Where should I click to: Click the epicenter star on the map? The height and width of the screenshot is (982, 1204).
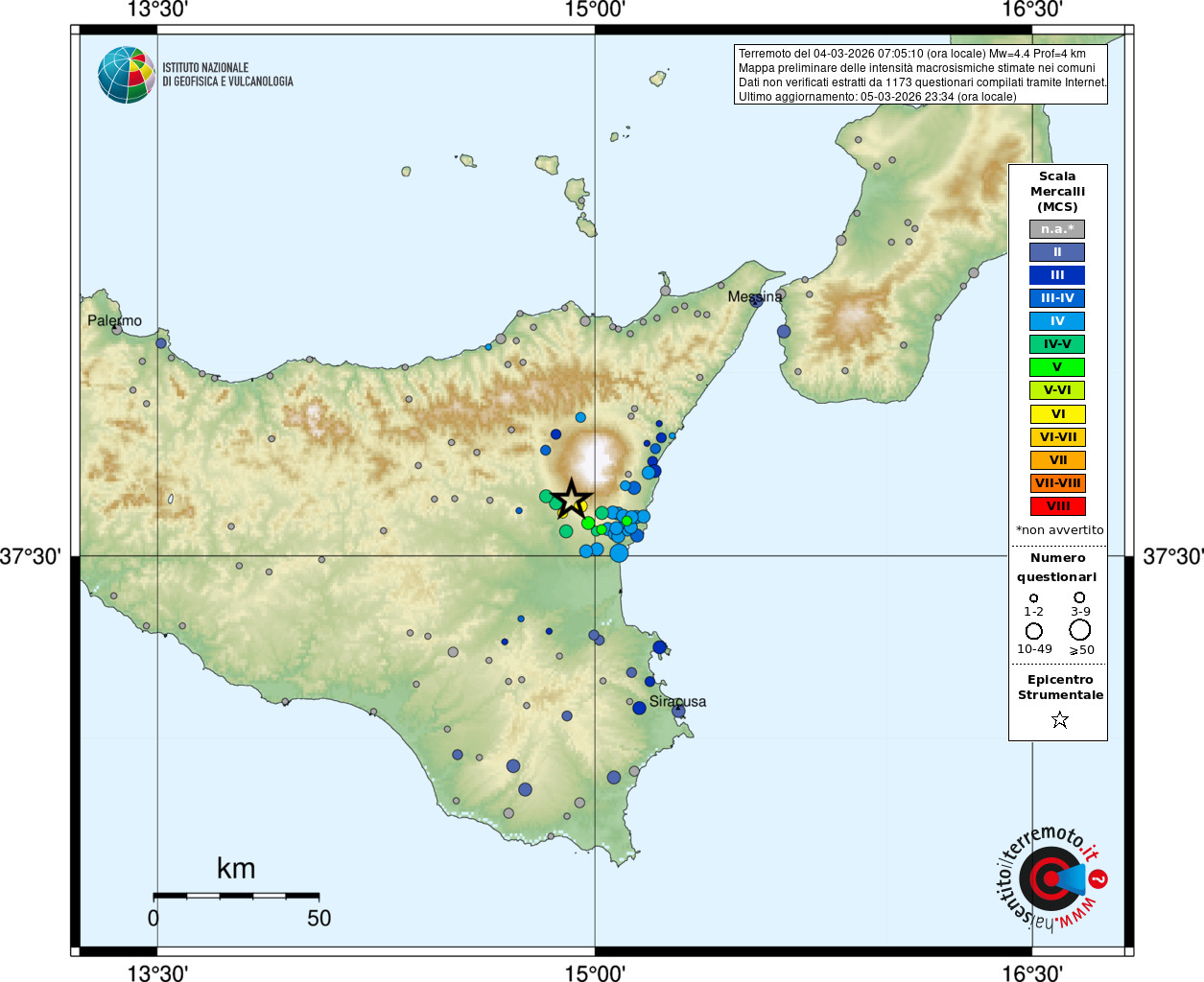(x=572, y=498)
